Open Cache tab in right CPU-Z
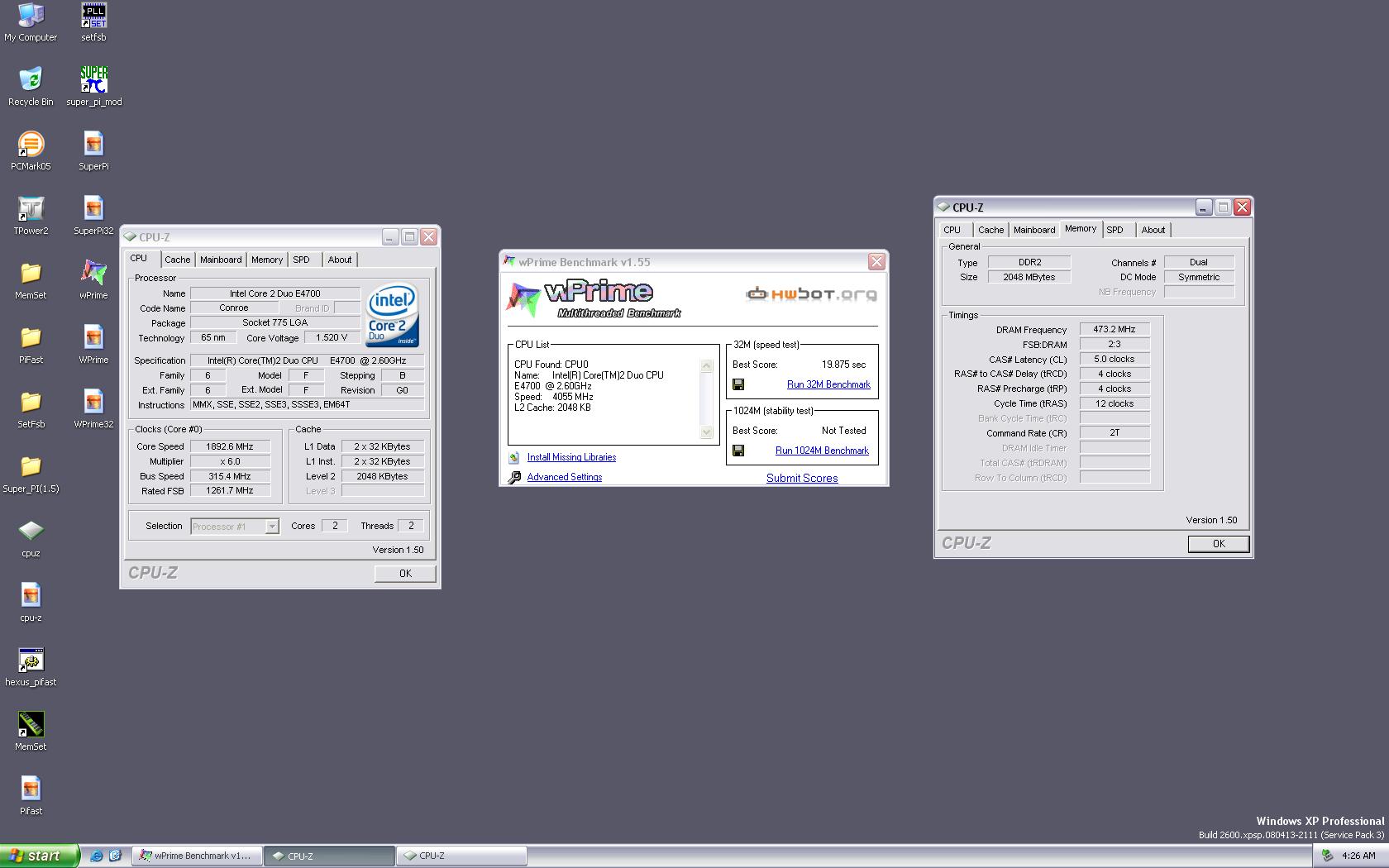The image size is (1389, 868). point(990,230)
